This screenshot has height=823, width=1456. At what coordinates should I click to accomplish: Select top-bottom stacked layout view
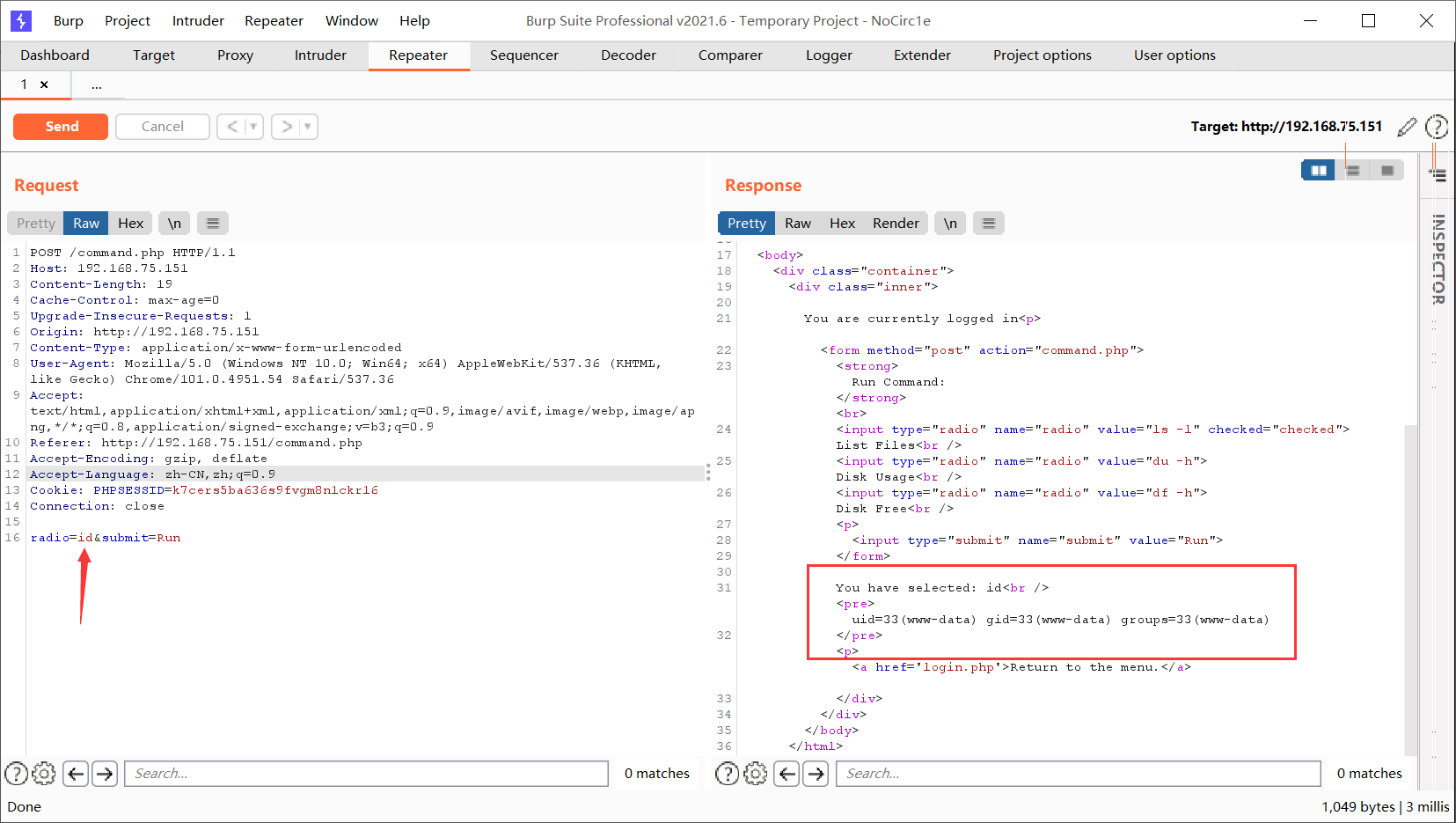(1353, 170)
